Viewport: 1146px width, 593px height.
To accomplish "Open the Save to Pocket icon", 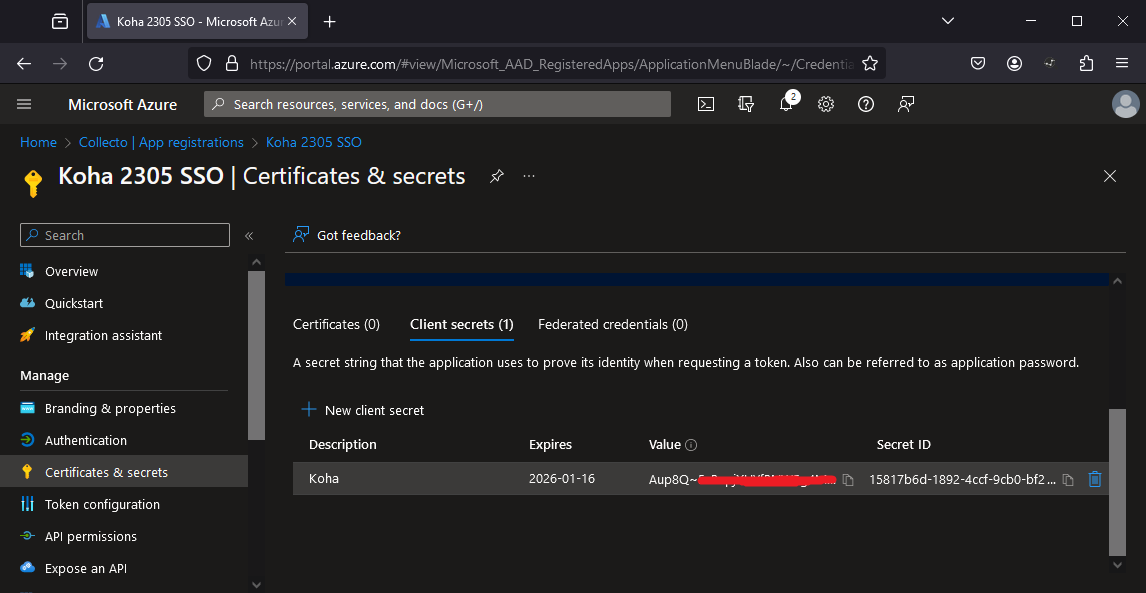I will coord(978,64).
